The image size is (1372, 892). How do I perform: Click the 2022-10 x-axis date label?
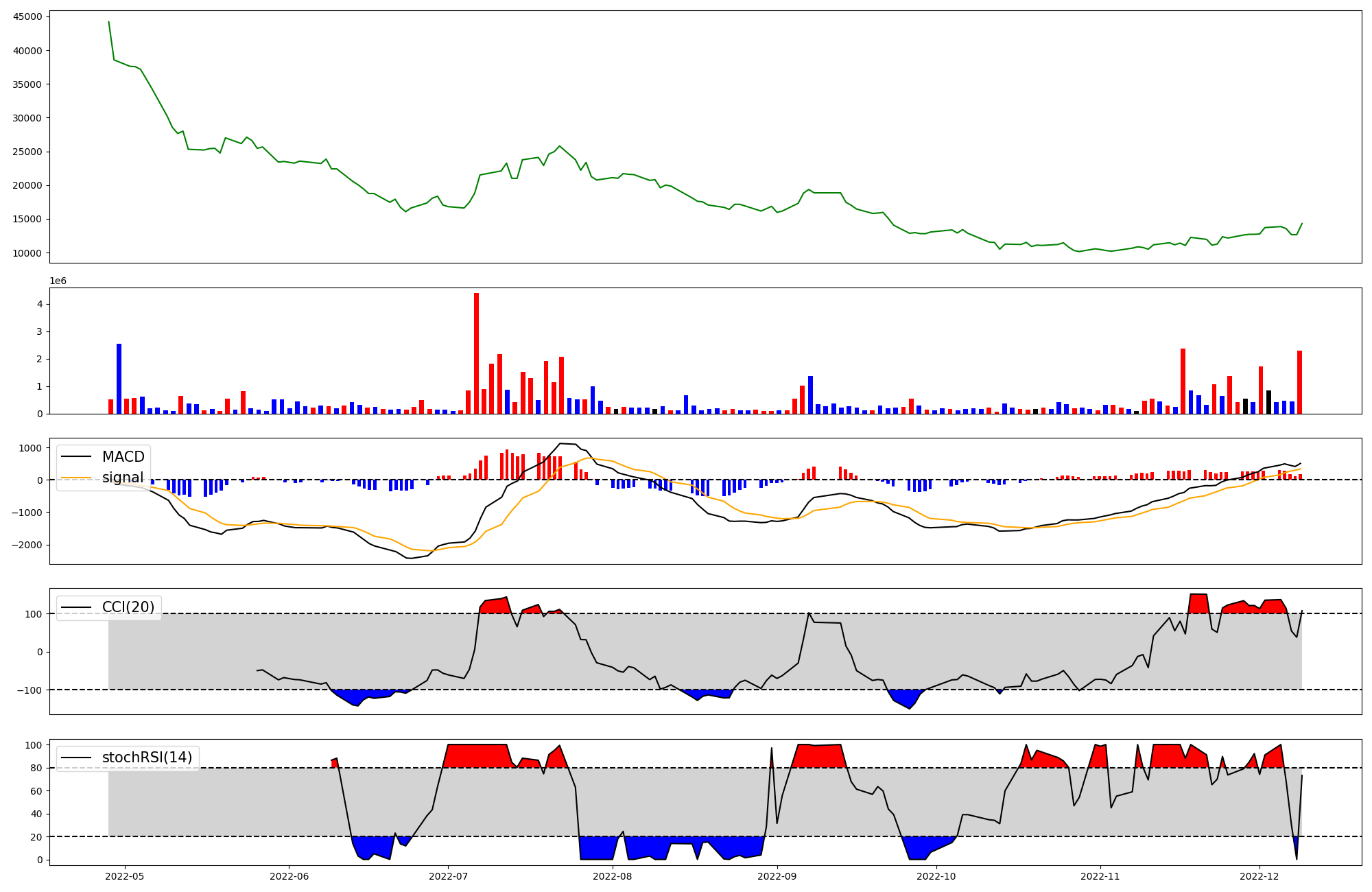coord(936,876)
